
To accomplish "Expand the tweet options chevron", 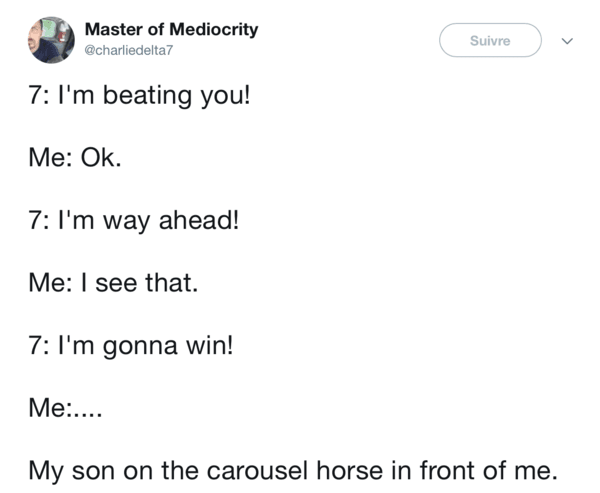I will 567,41.
